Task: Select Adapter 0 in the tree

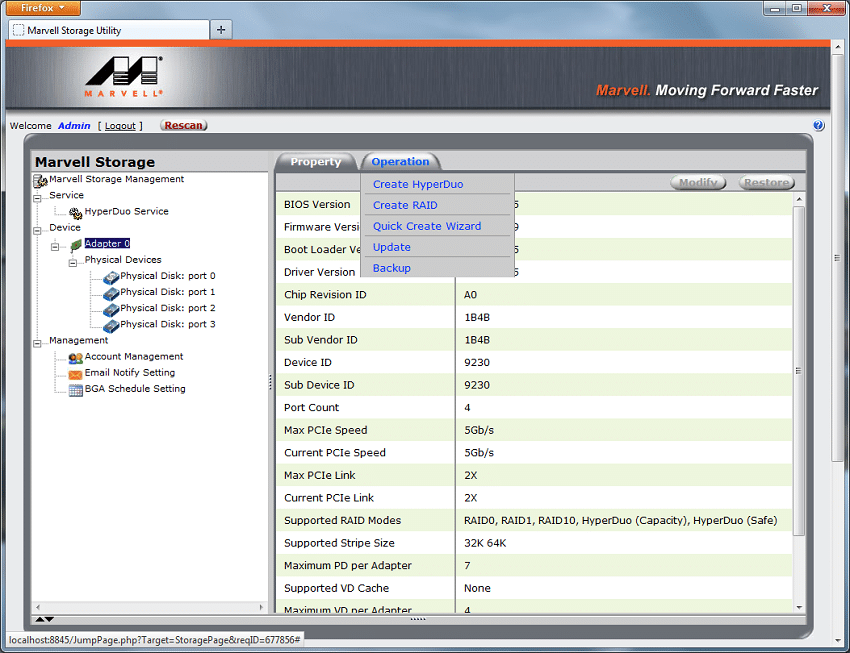Action: coord(107,243)
